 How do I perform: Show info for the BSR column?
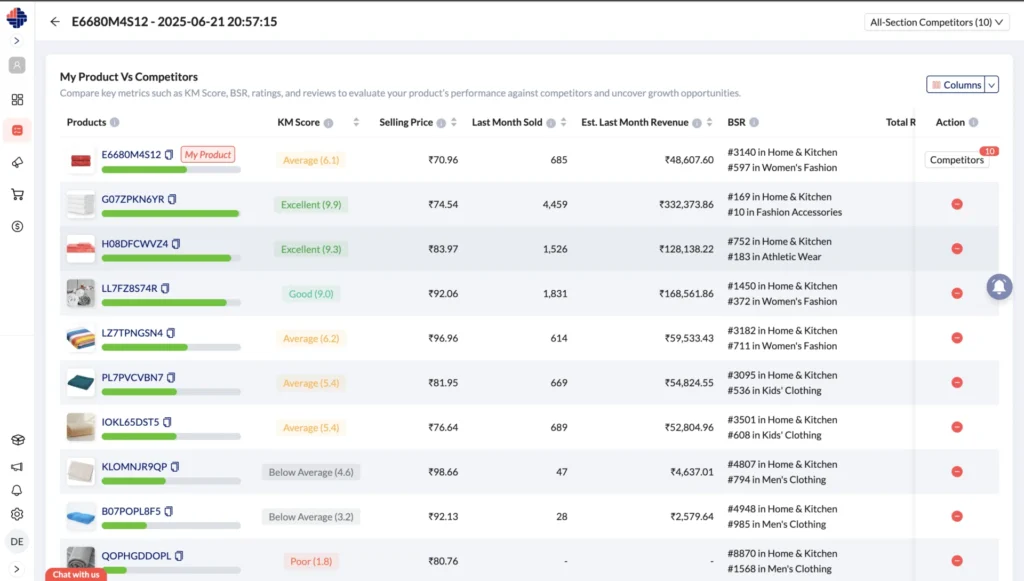point(754,123)
